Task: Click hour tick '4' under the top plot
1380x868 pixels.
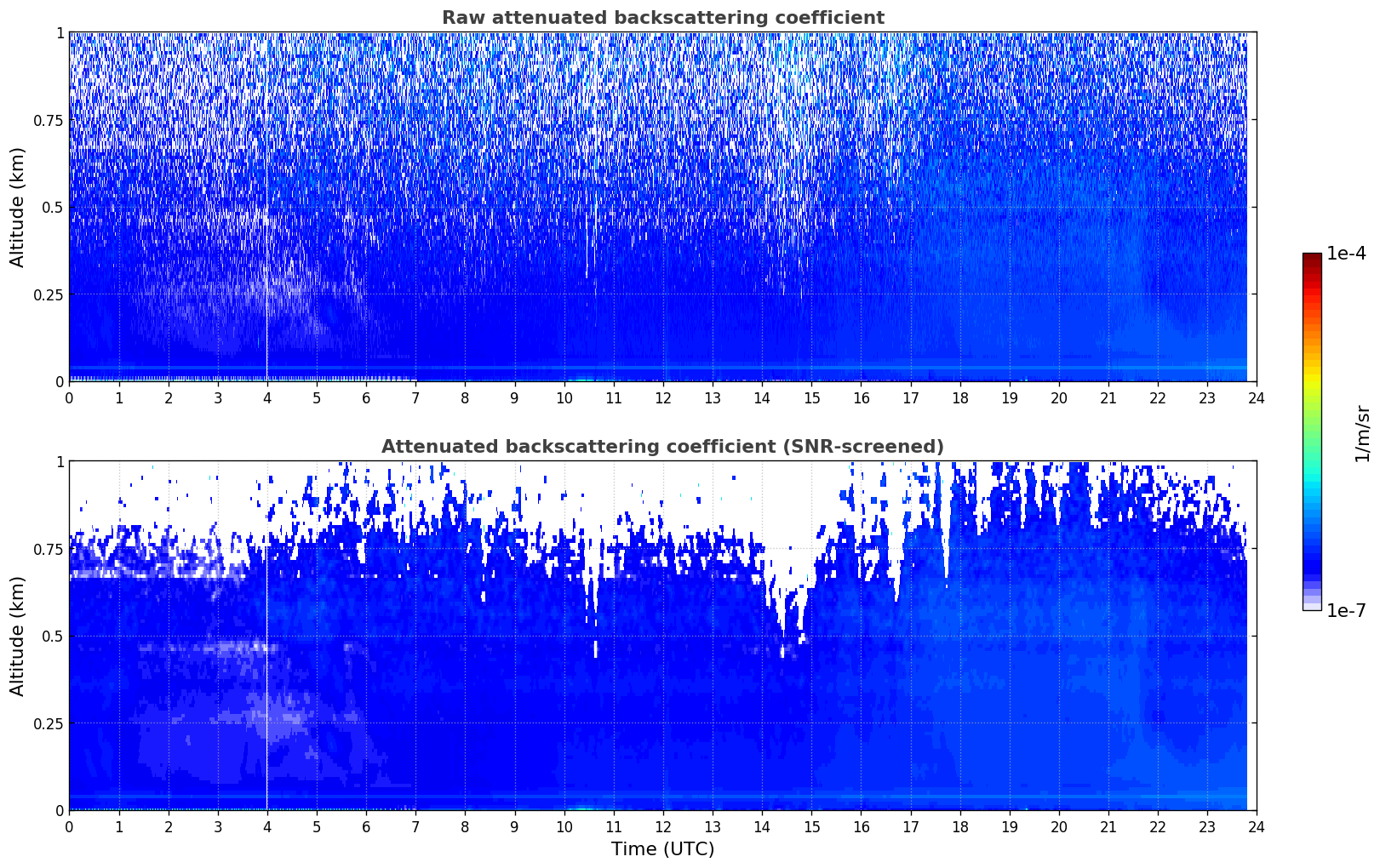Action: 267,397
